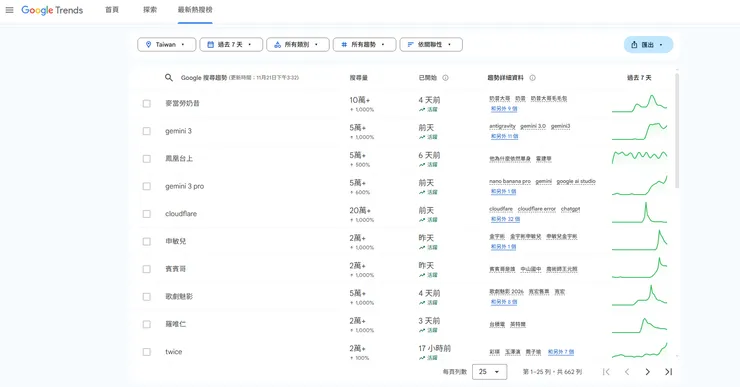The width and height of the screenshot is (740, 387).
Task: Click the sort icon on 依關聯性 filter
Action: click(410, 44)
